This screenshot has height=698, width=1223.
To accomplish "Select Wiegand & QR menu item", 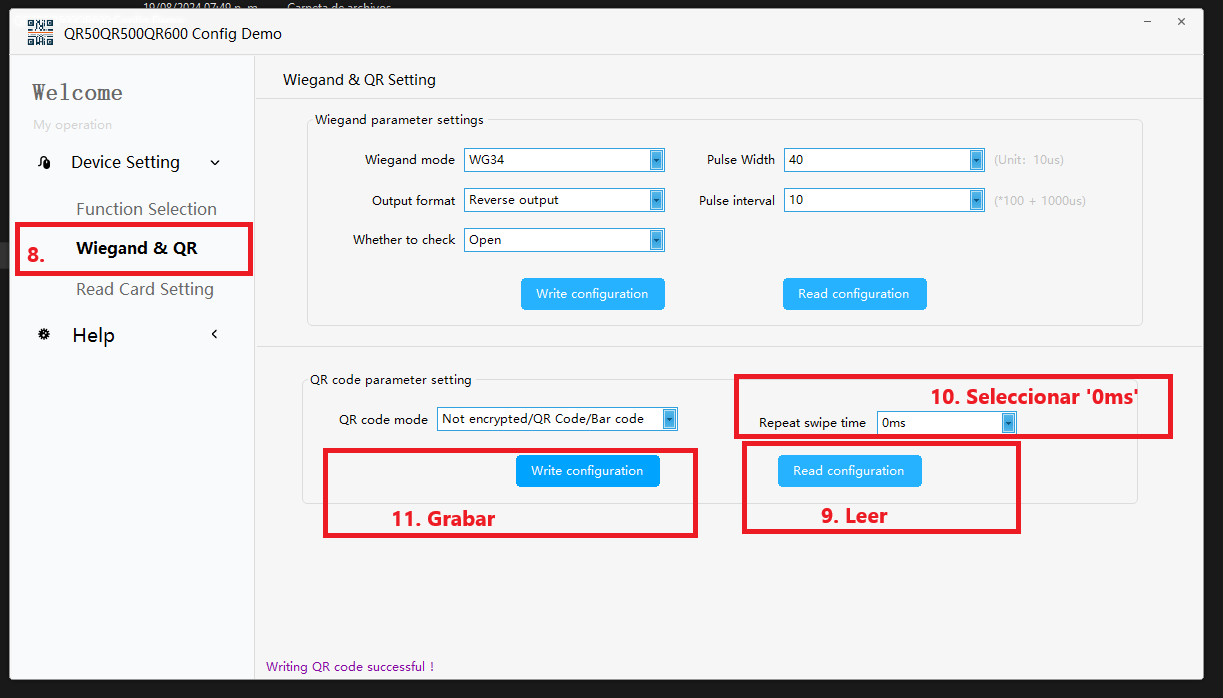I will (x=136, y=248).
